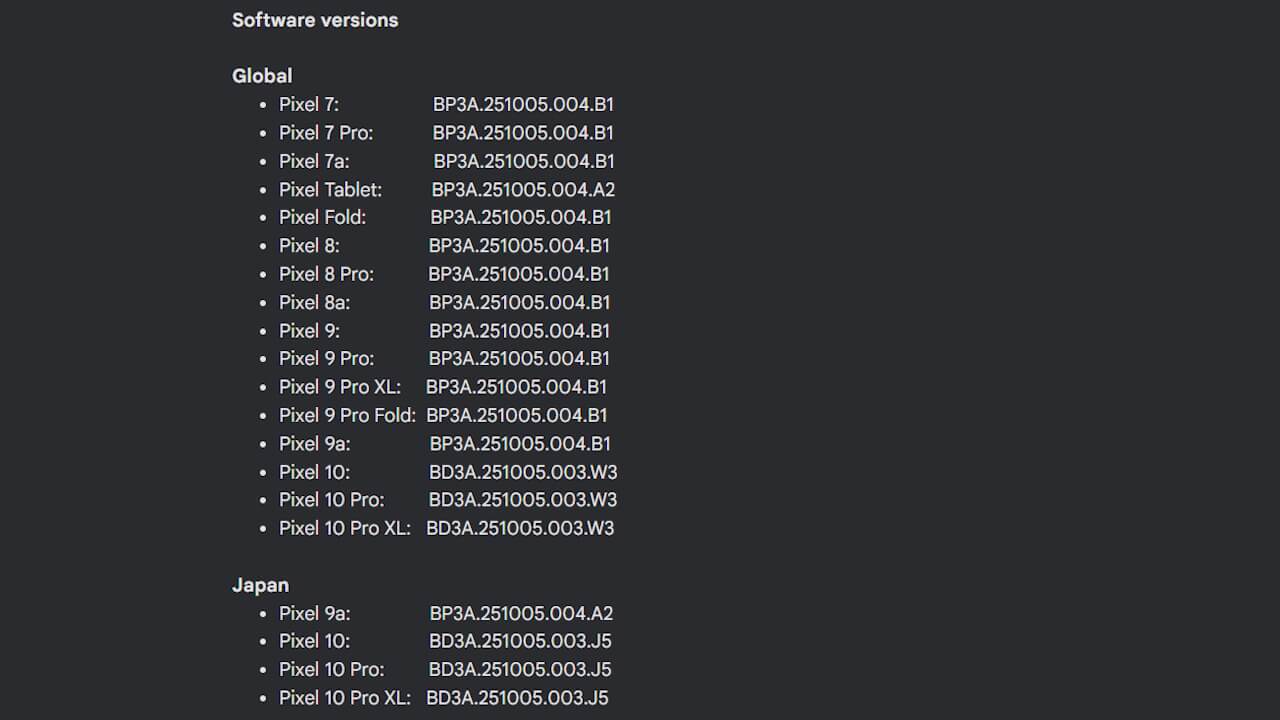Click the Japan section heading
The image size is (1280, 720).
click(260, 585)
